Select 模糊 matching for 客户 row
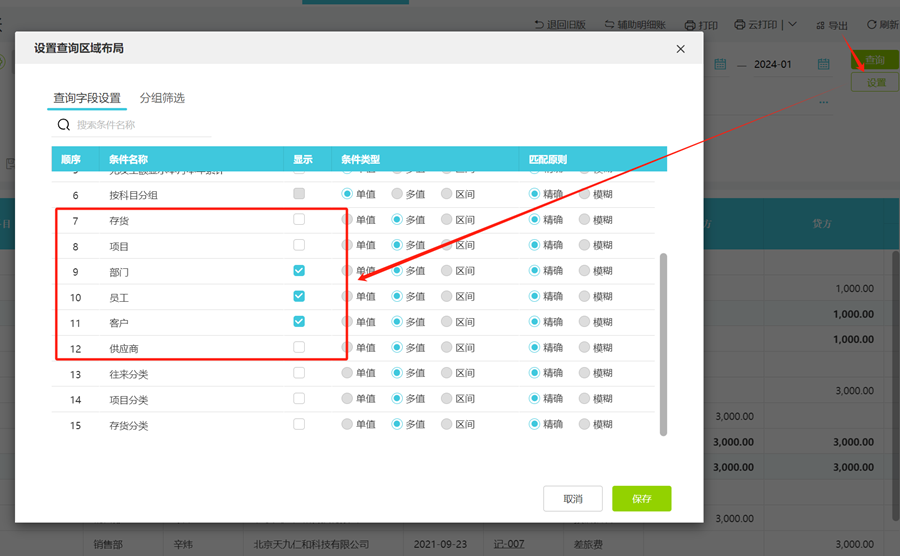Screen dimensions: 900x556 tap(584, 321)
